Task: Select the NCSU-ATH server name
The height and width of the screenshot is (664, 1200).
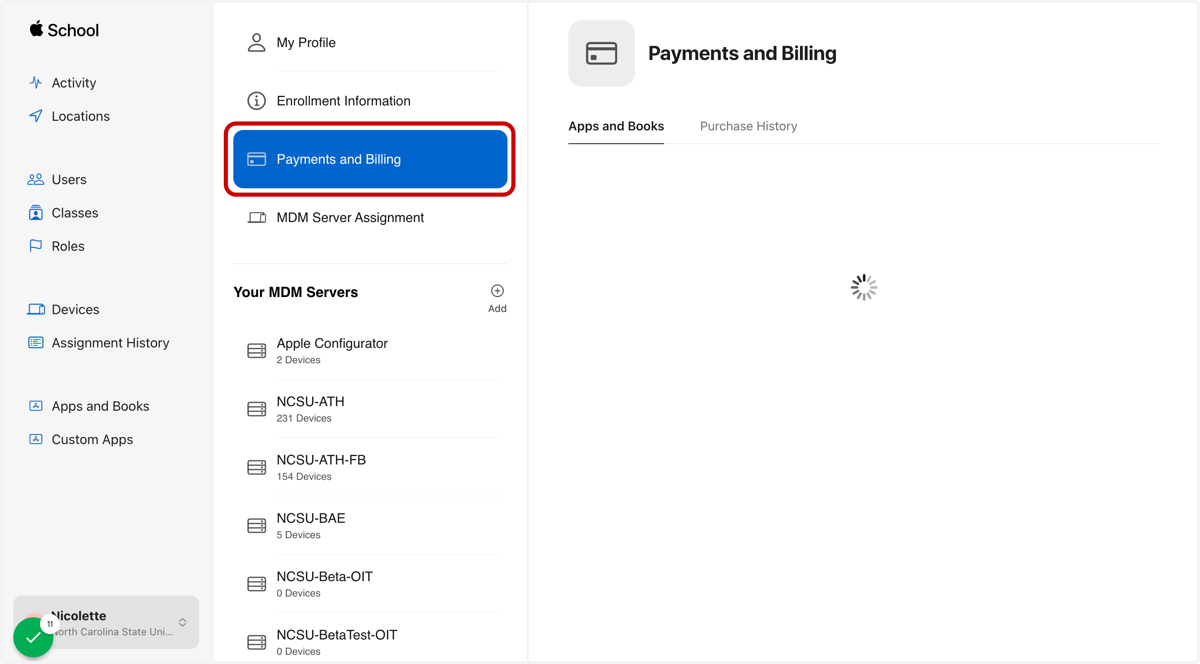Action: point(311,402)
